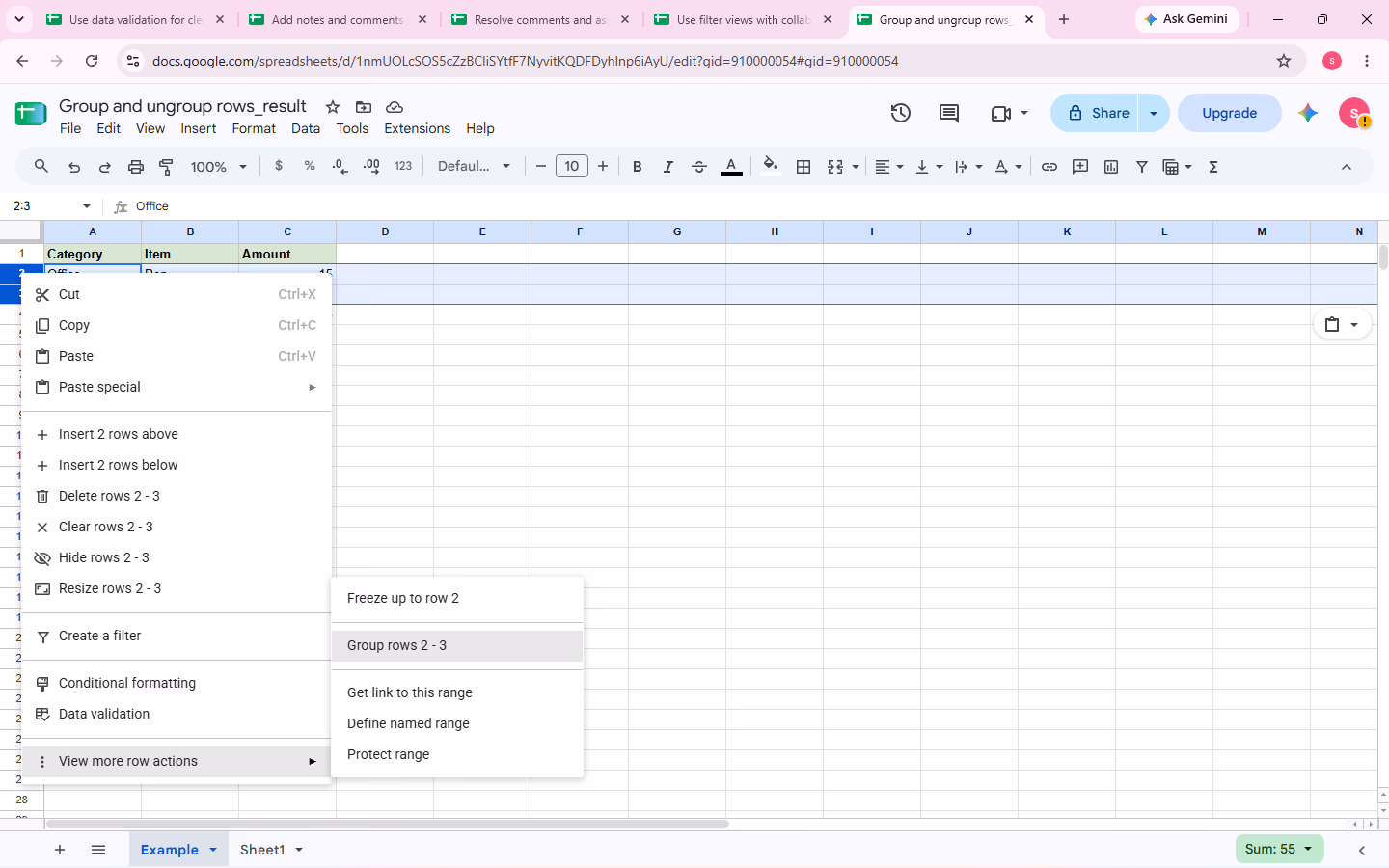Click the font size input field
1389x868 pixels.
[x=572, y=167]
